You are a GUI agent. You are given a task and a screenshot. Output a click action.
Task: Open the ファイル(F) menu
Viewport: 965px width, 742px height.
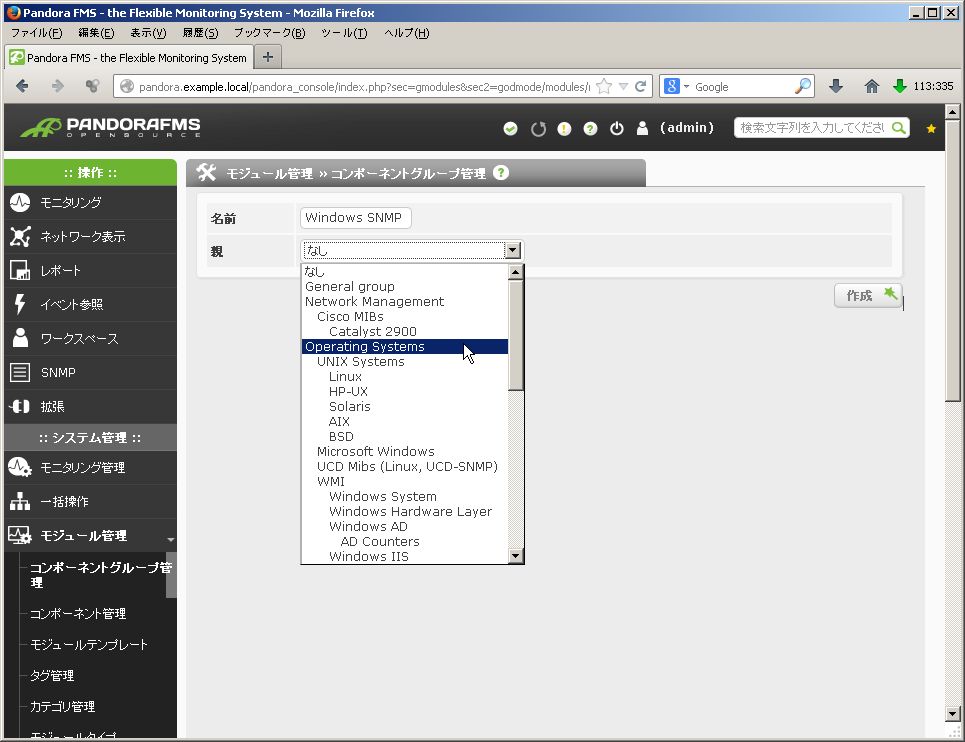(x=36, y=33)
